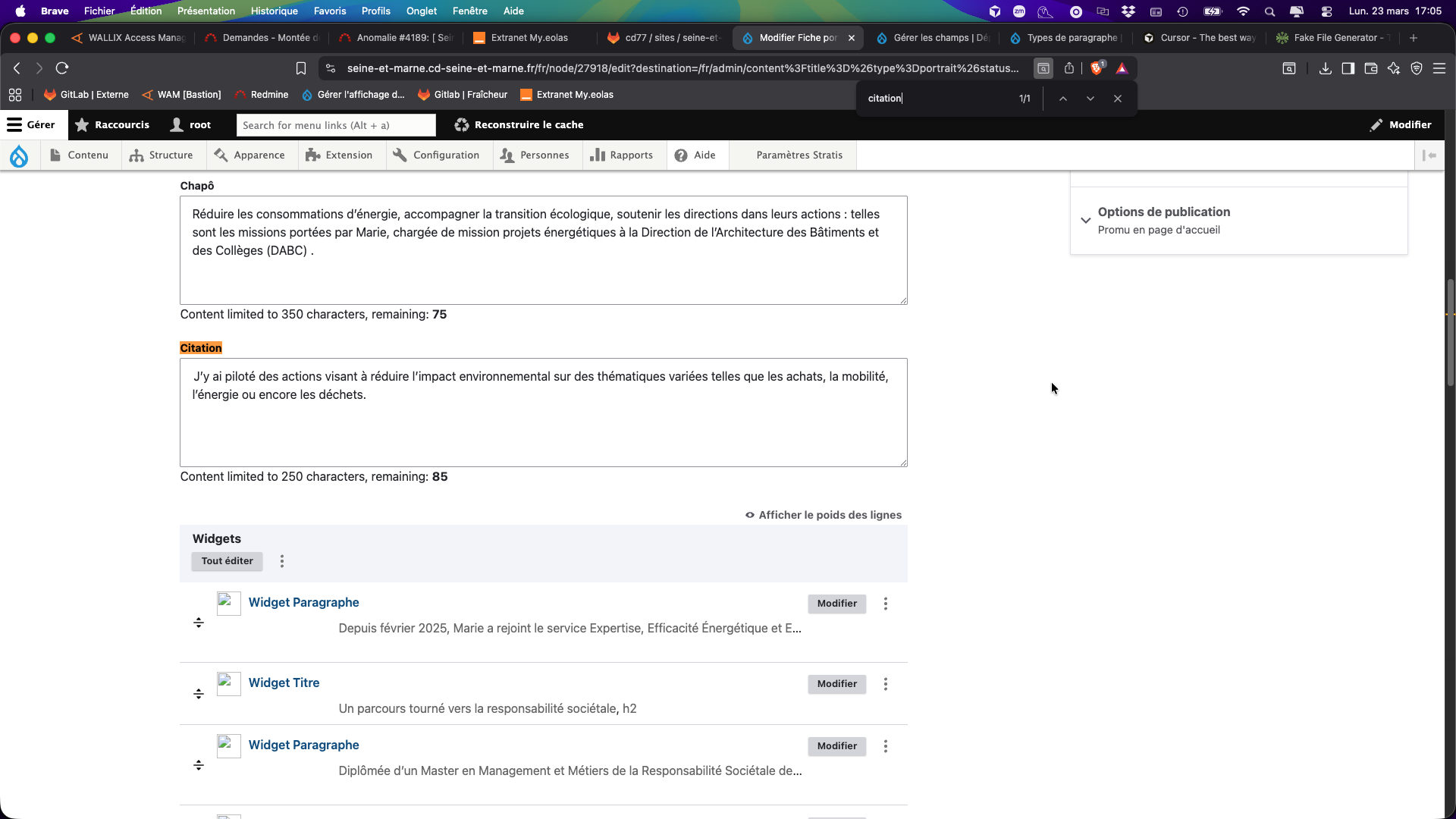Open the browser downloads icon

[1325, 68]
